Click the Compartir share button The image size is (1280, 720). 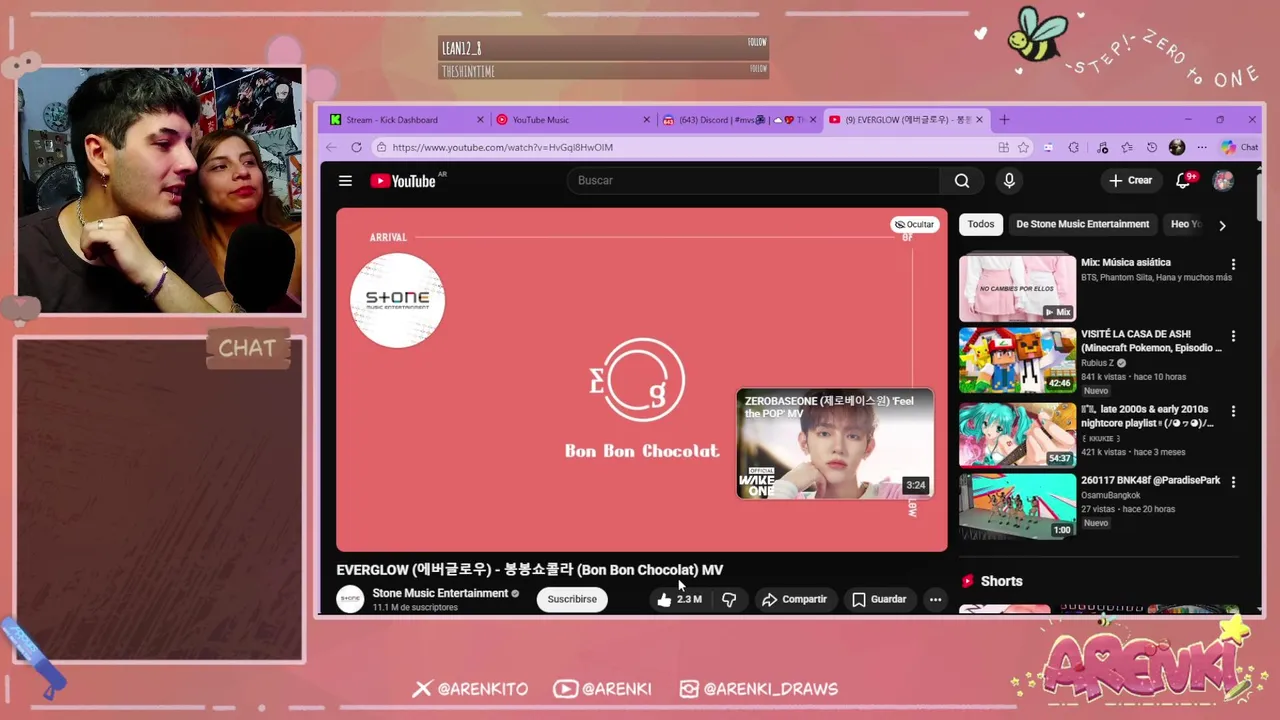click(794, 599)
